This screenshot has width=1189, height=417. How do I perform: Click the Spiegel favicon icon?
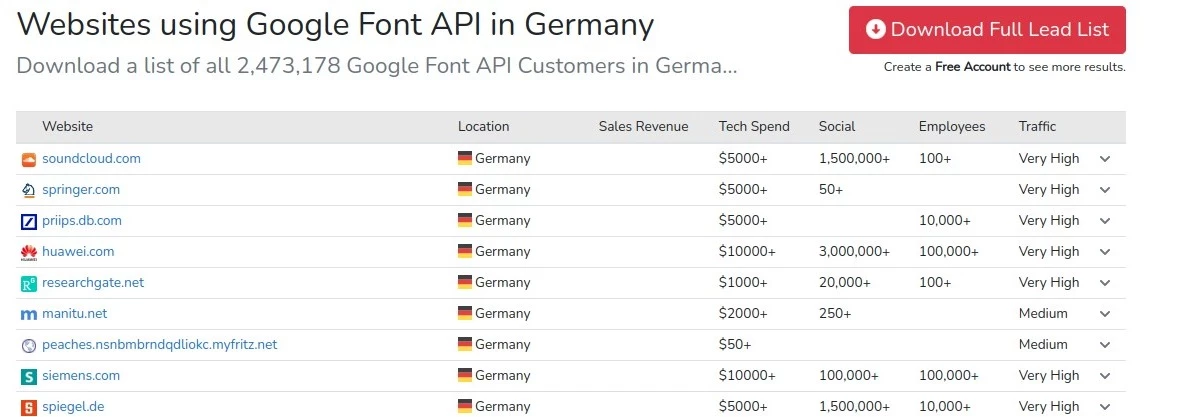(28, 407)
